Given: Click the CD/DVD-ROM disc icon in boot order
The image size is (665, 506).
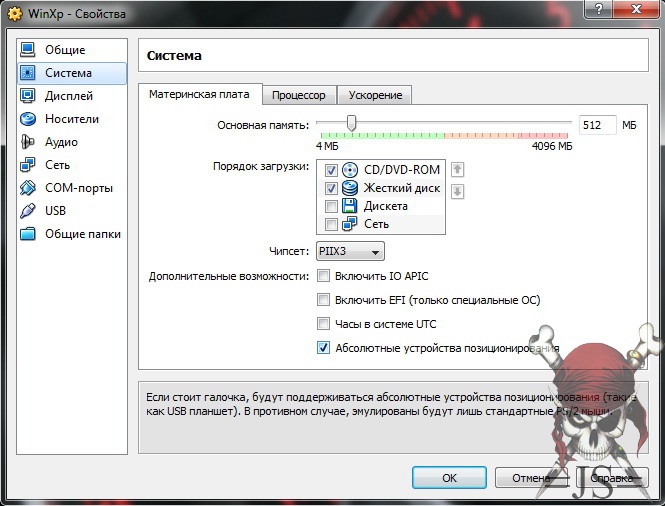Looking at the screenshot, I should tap(350, 170).
